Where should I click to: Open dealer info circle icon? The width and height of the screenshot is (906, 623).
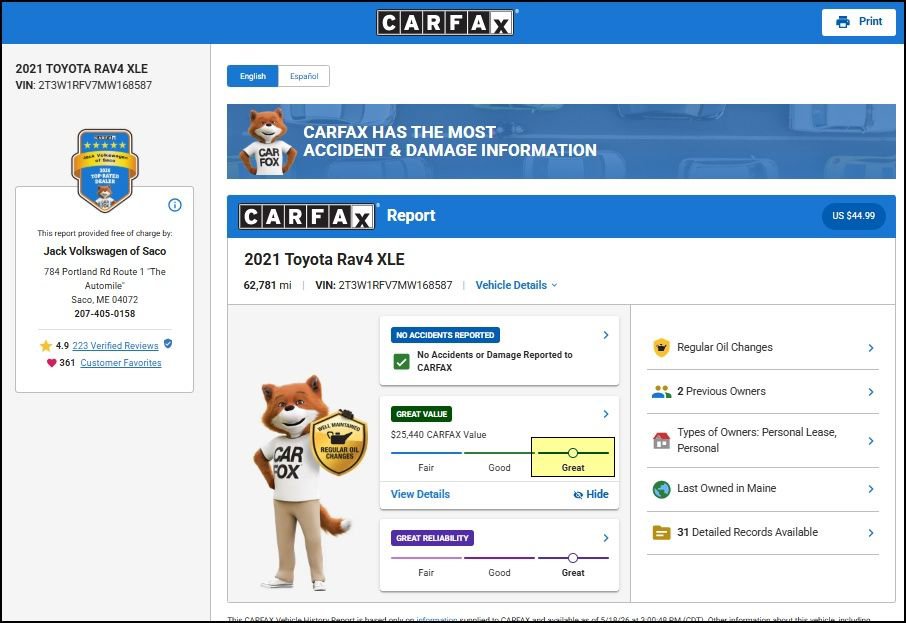(x=174, y=205)
